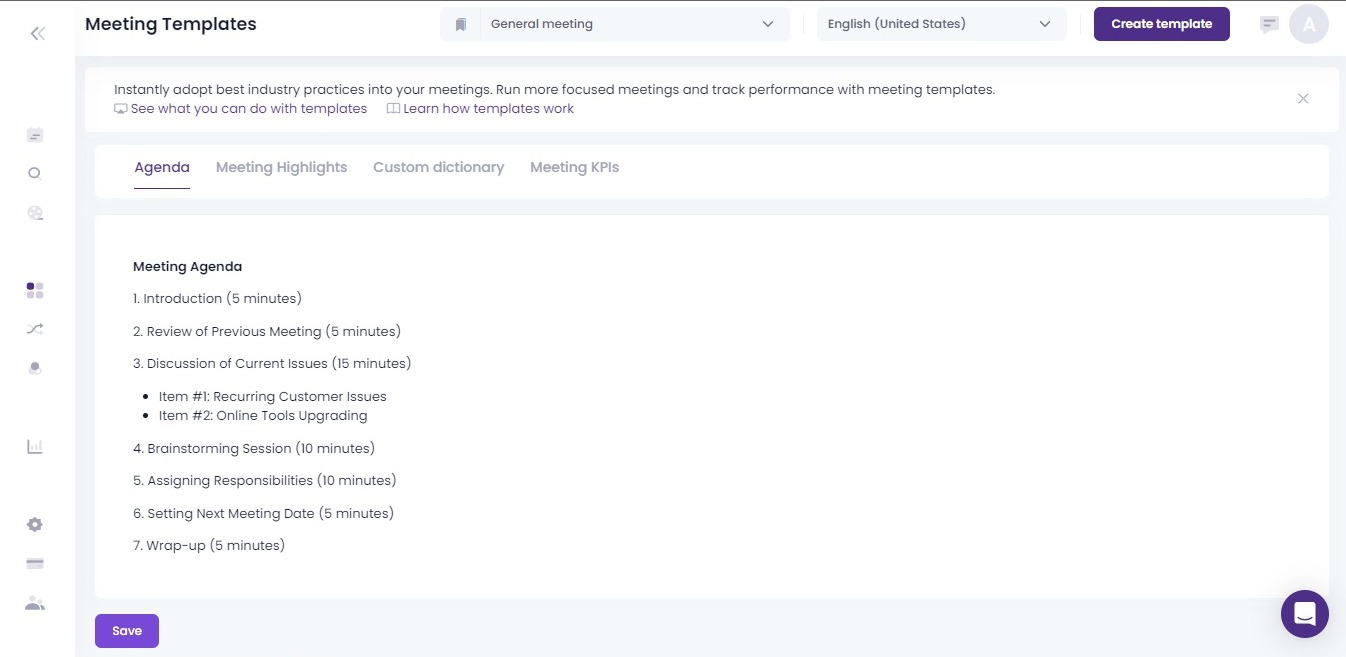Click 'Item #2: Online Tools Upgrading' bullet
Viewport: 1346px width, 657px height.
(263, 415)
